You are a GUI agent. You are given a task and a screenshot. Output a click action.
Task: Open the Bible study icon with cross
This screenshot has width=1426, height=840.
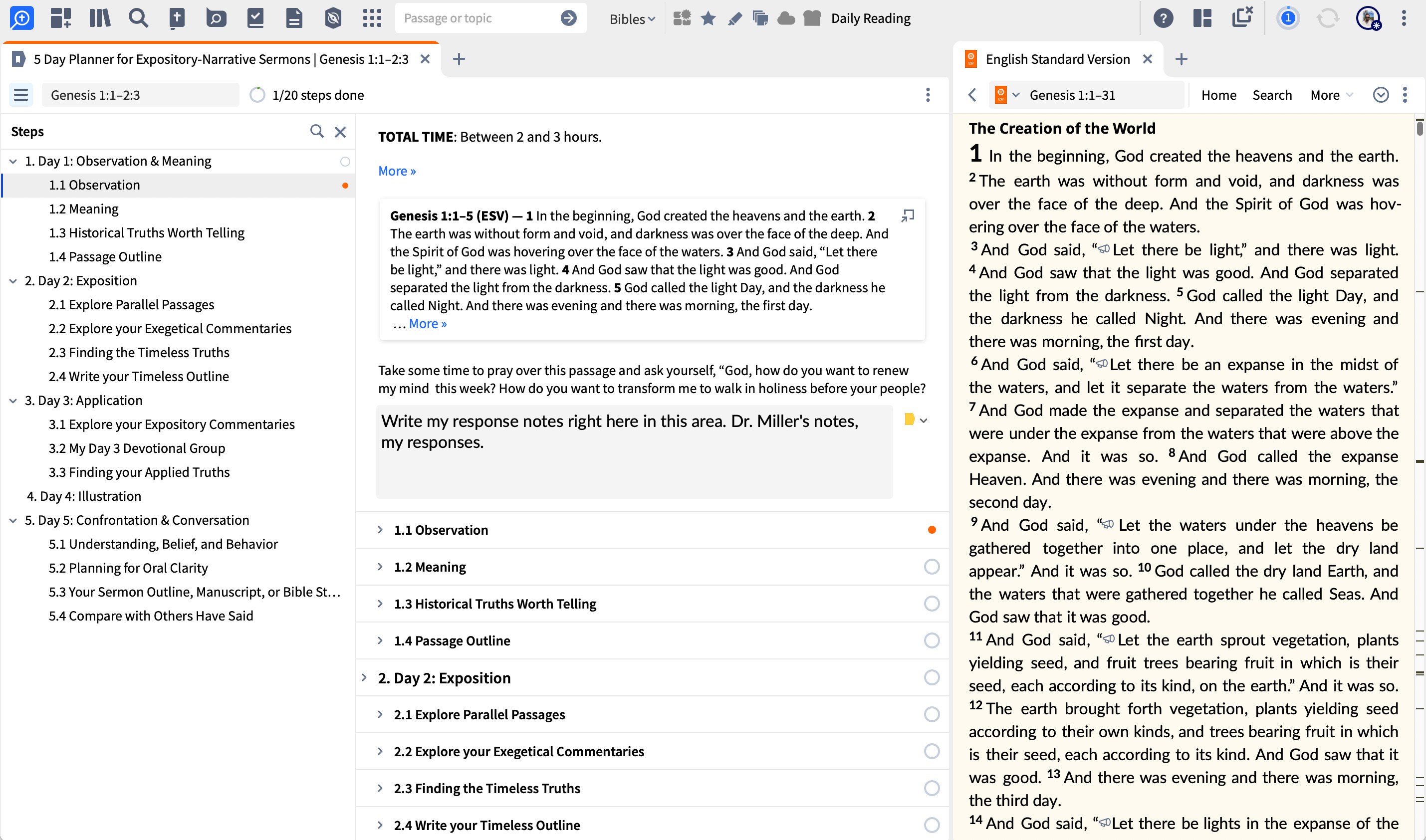pyautogui.click(x=177, y=18)
